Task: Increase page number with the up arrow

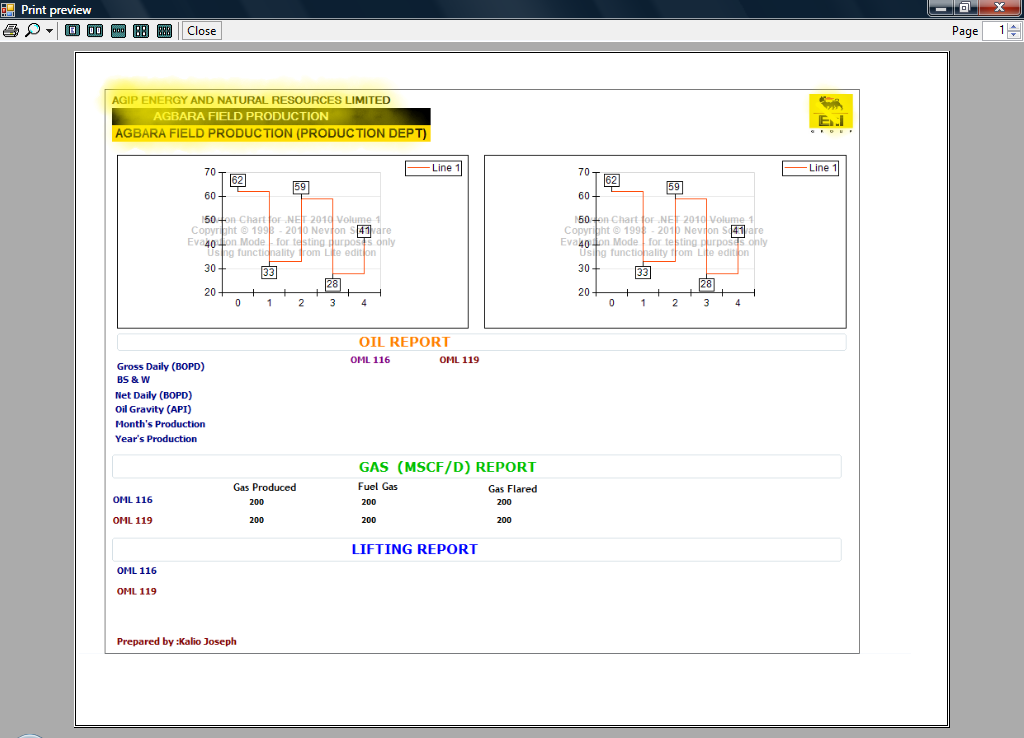Action: click(1015, 27)
